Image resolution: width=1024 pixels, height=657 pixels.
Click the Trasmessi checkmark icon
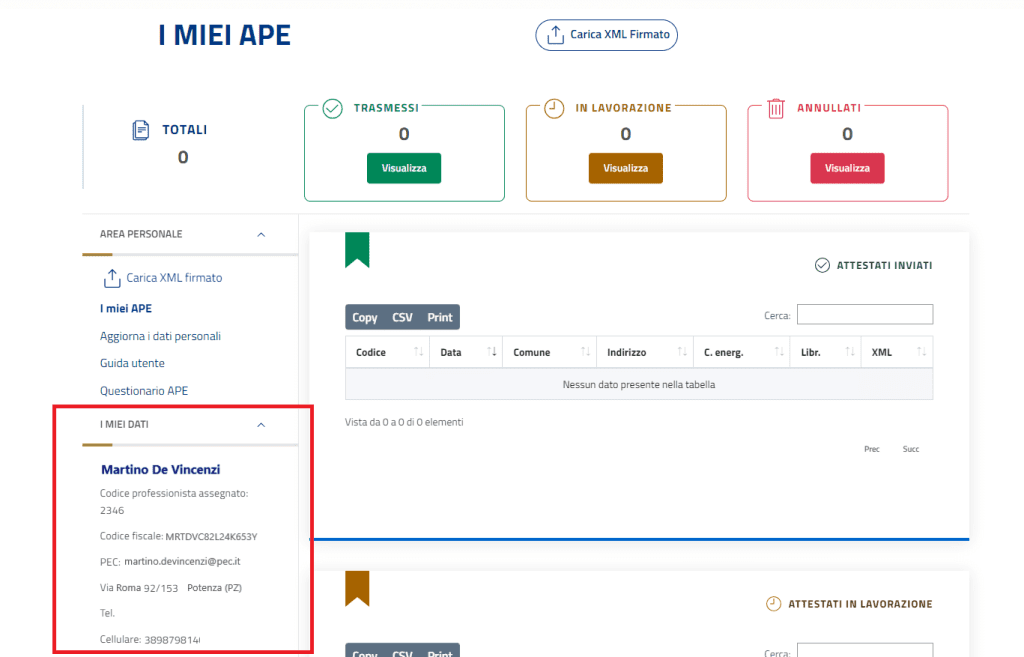332,108
